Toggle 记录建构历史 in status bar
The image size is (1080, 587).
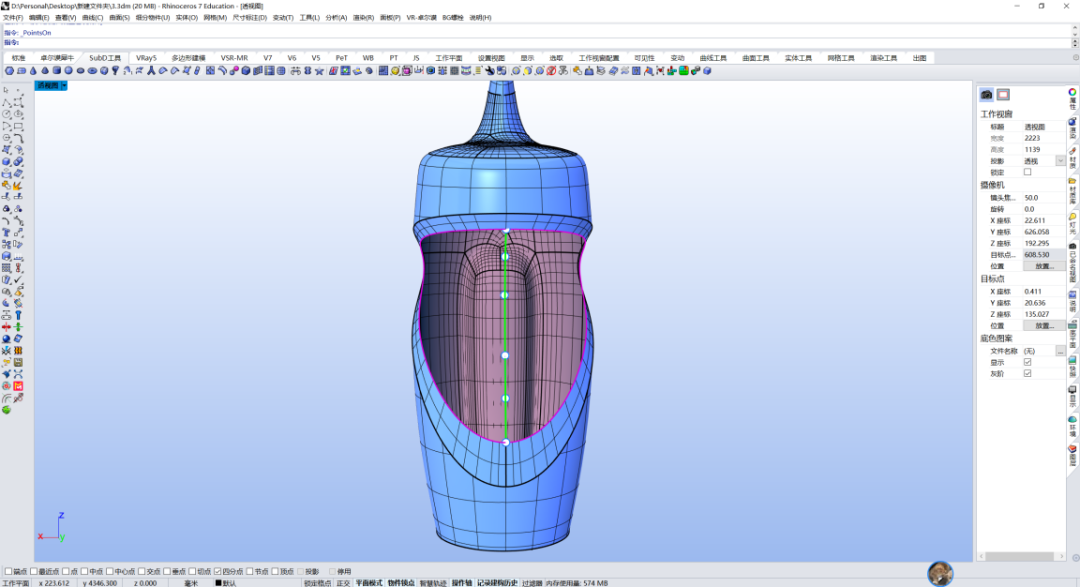click(497, 583)
